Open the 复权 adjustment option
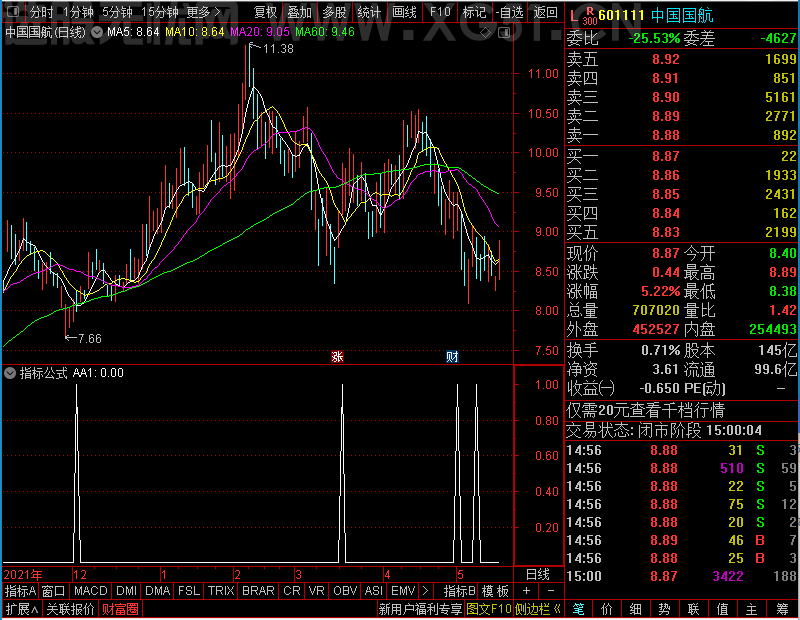This screenshot has height=620, width=800. (x=265, y=11)
